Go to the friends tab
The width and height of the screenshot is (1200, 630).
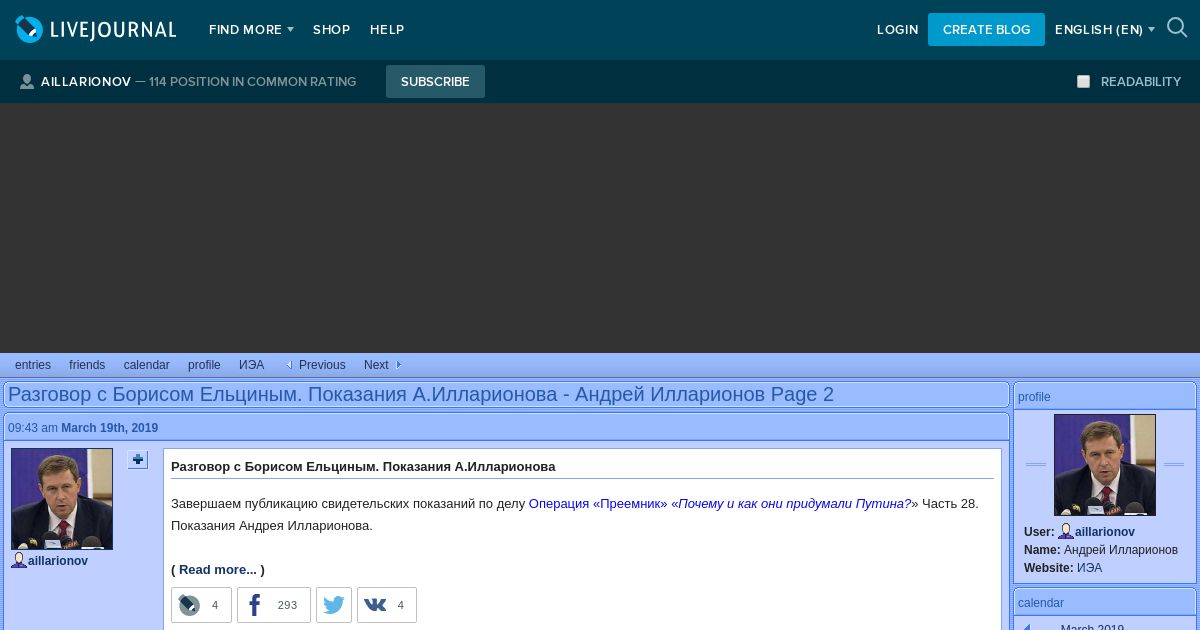(87, 365)
